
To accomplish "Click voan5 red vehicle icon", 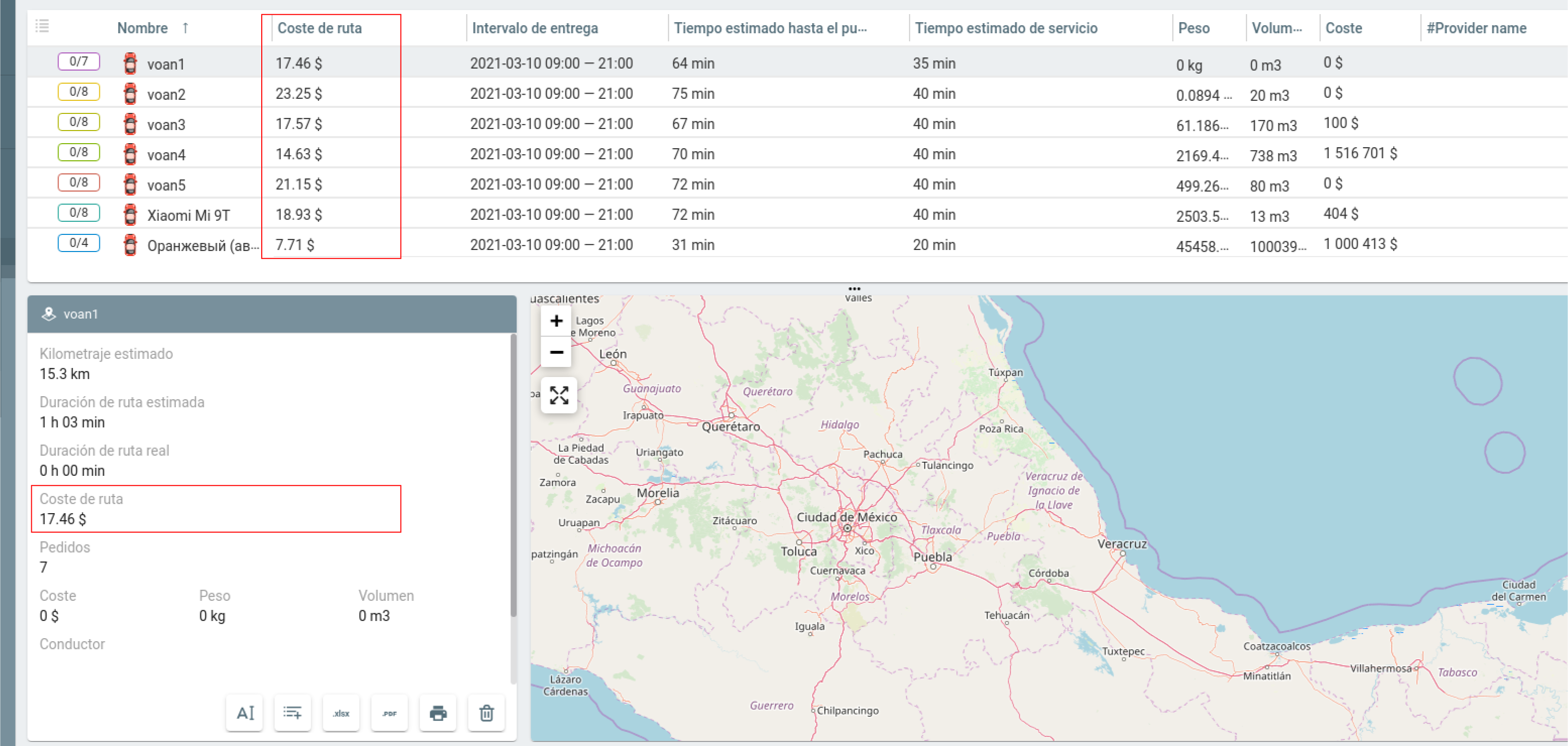I will [x=130, y=184].
